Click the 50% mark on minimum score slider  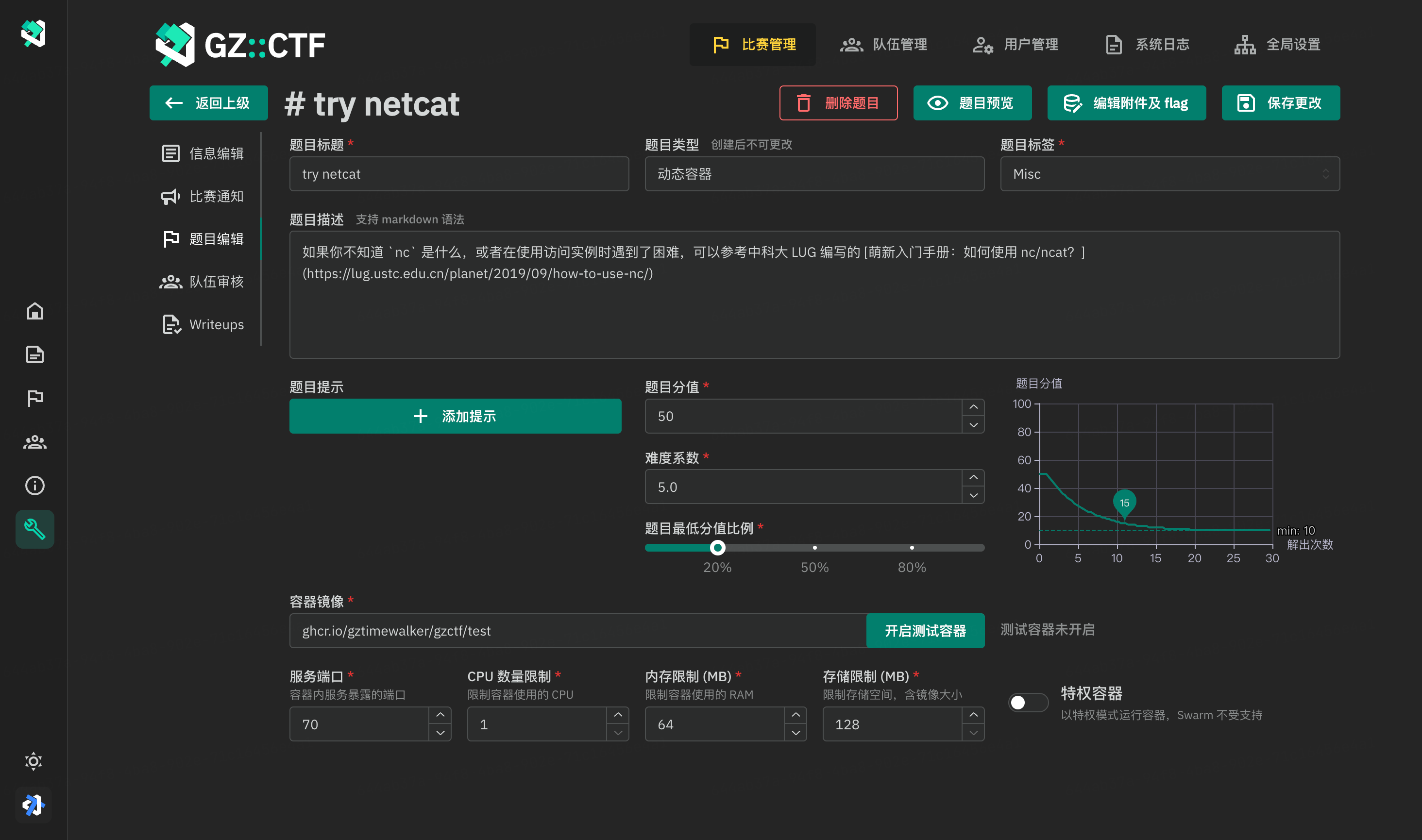[814, 548]
